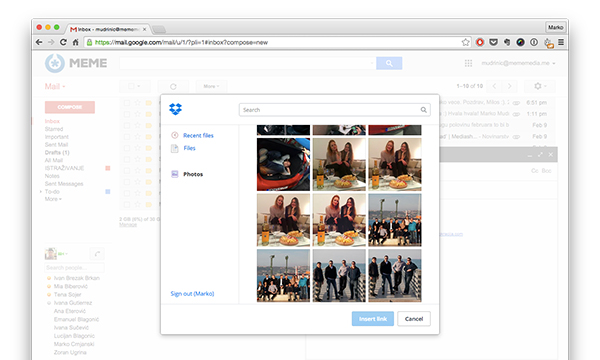Open the Starred label in the Gmail sidebar

click(54, 129)
